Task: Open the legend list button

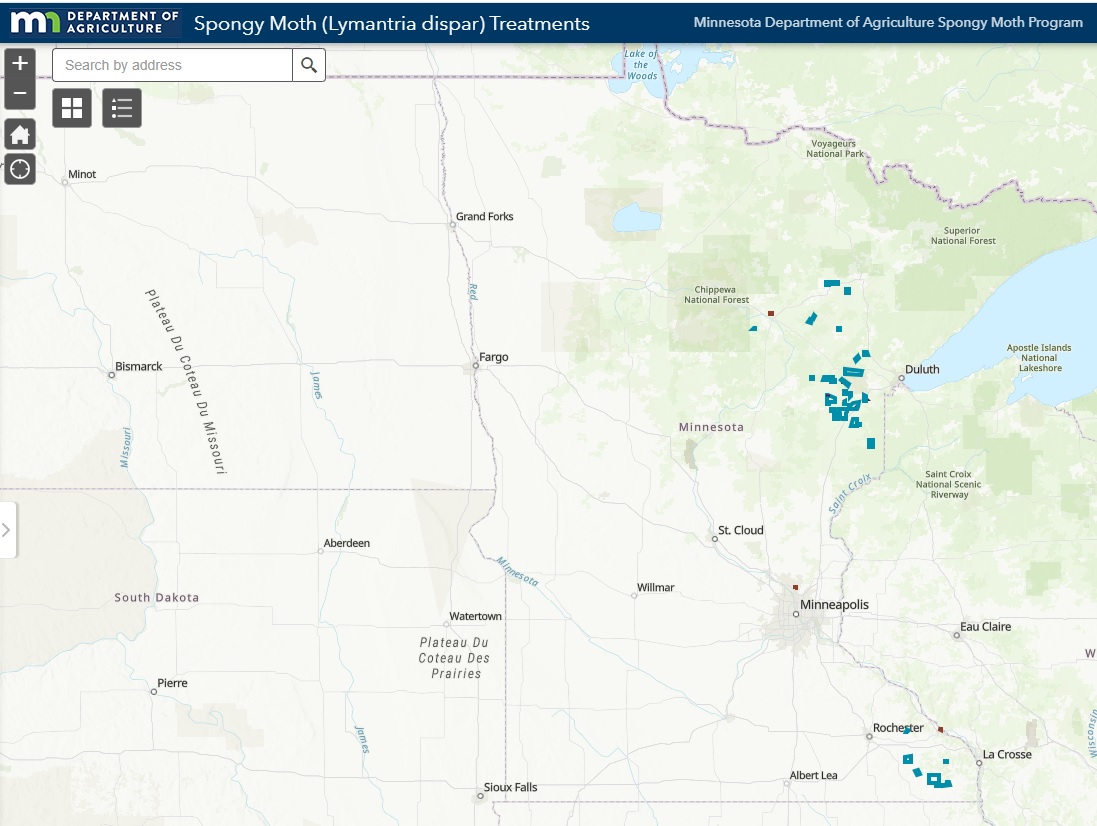Action: point(122,108)
